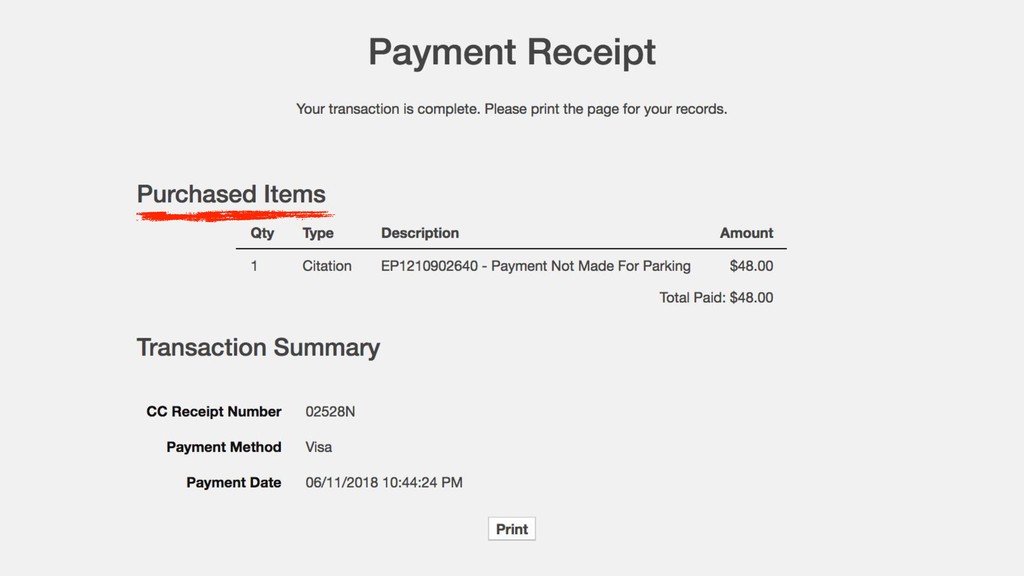Click the Total Paid $48.00 text
This screenshot has height=576, width=1024.
(716, 298)
